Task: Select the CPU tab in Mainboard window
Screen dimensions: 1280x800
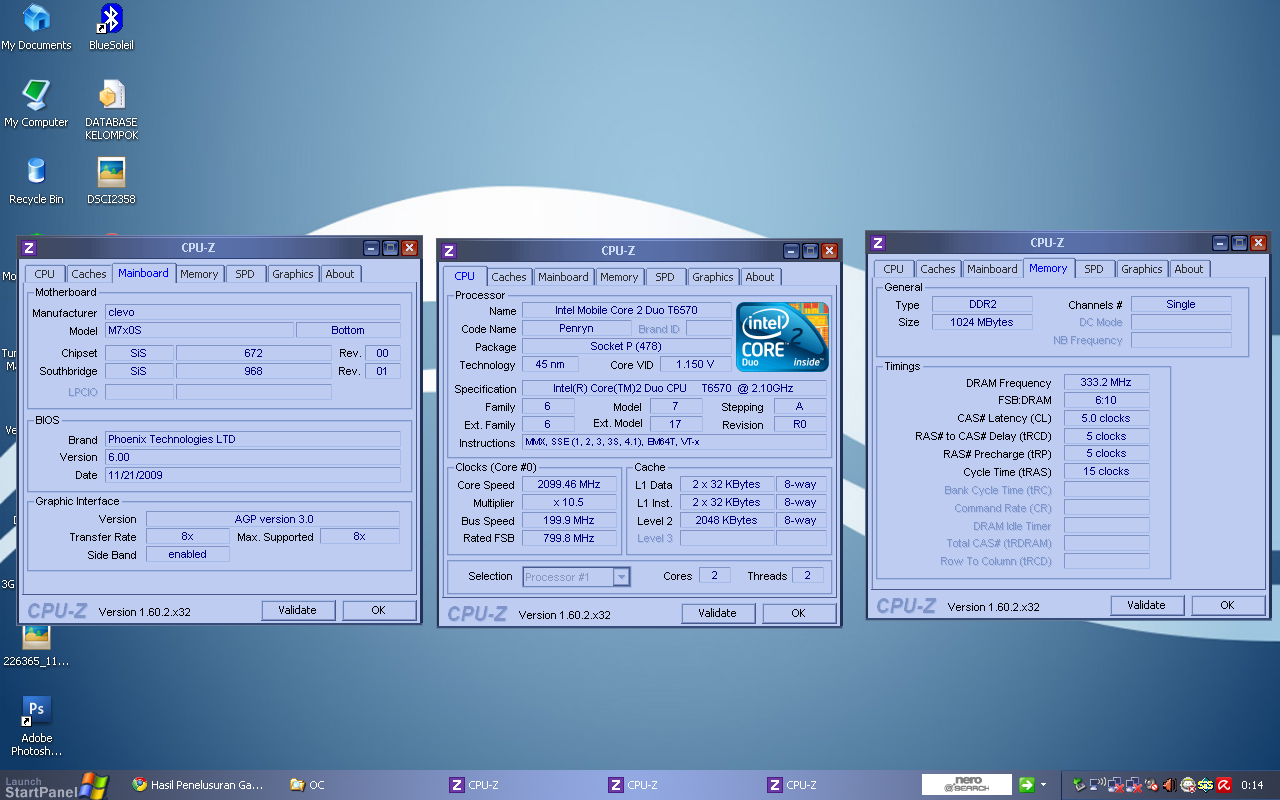Action: [45, 274]
